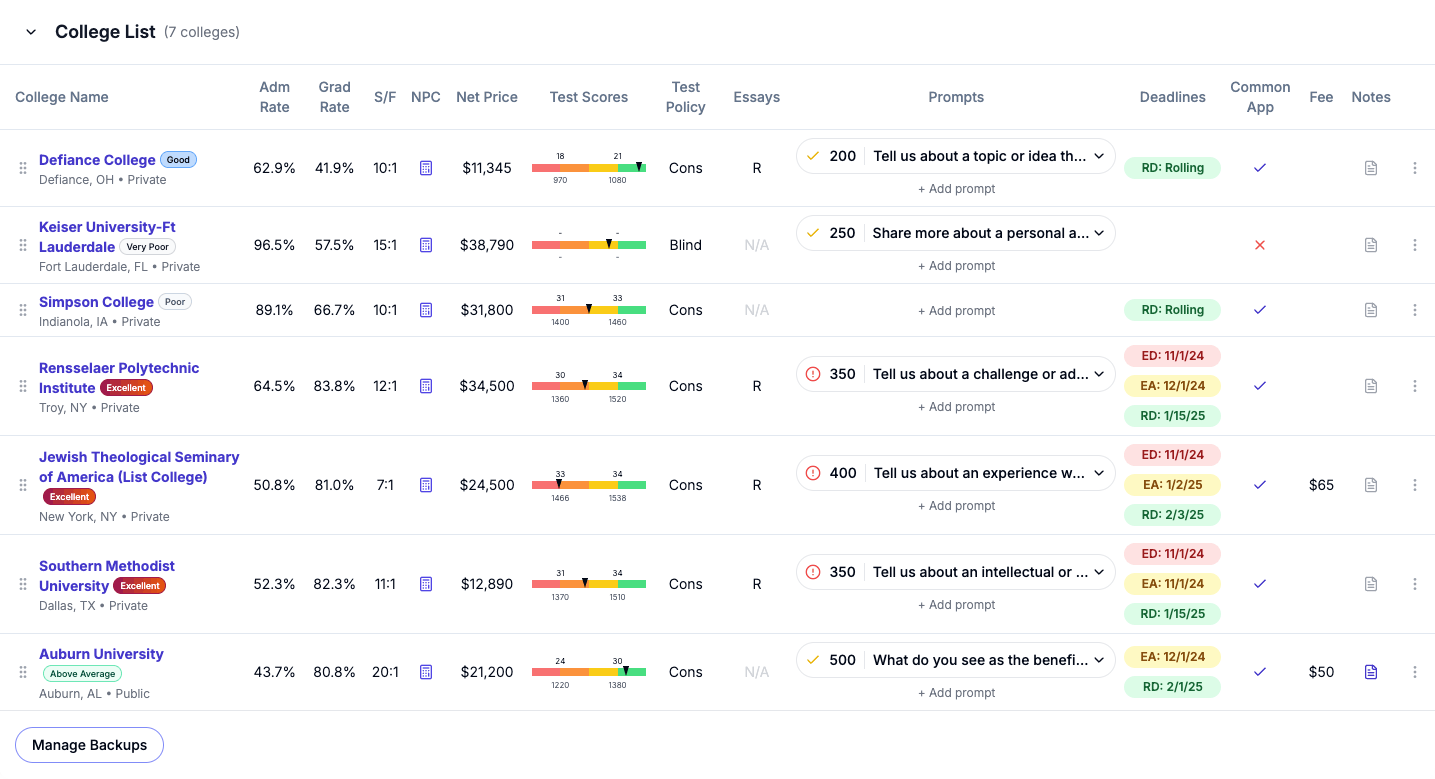Image resolution: width=1435 pixels, height=779 pixels.
Task: Open more options menu for Jewish Theological Seminary
Action: pos(1415,485)
